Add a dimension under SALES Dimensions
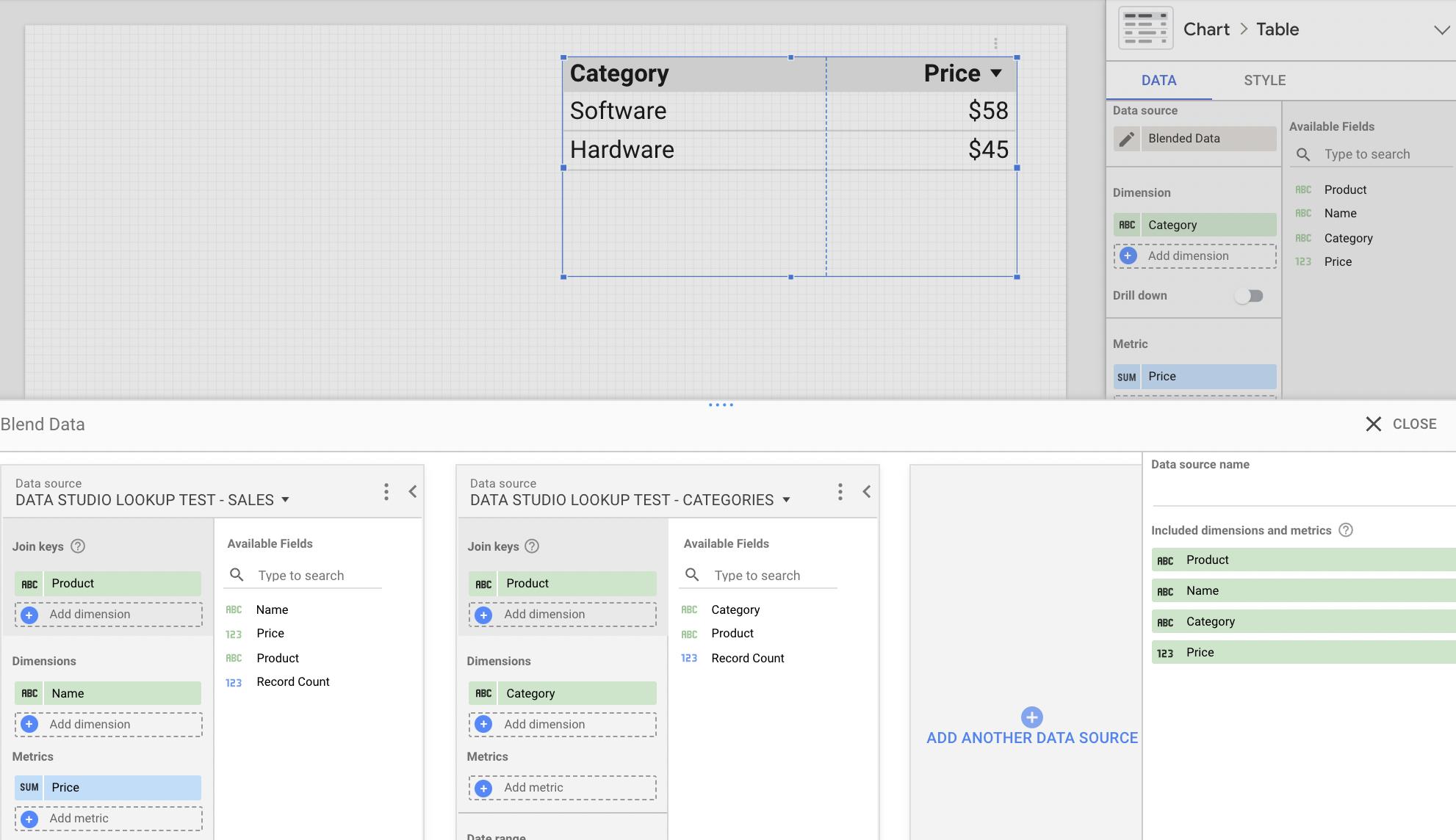The height and width of the screenshot is (840, 1456). click(108, 725)
